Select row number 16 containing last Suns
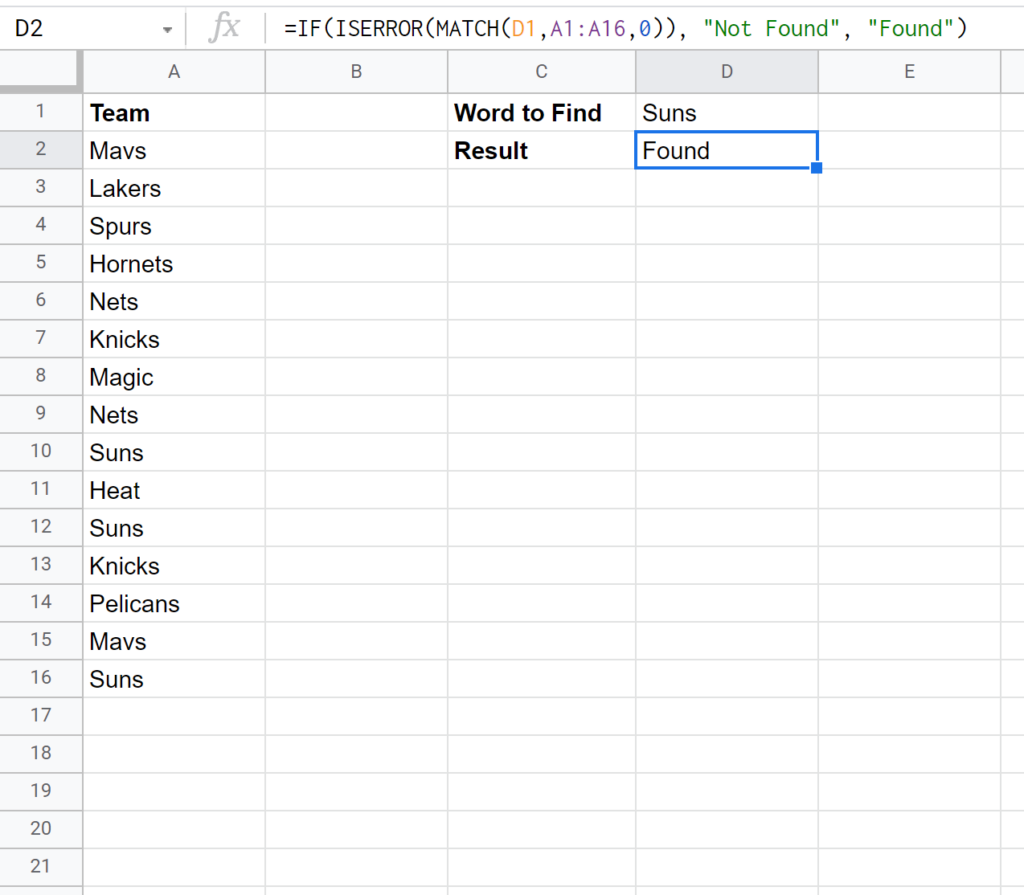Image resolution: width=1024 pixels, height=895 pixels. click(x=41, y=679)
